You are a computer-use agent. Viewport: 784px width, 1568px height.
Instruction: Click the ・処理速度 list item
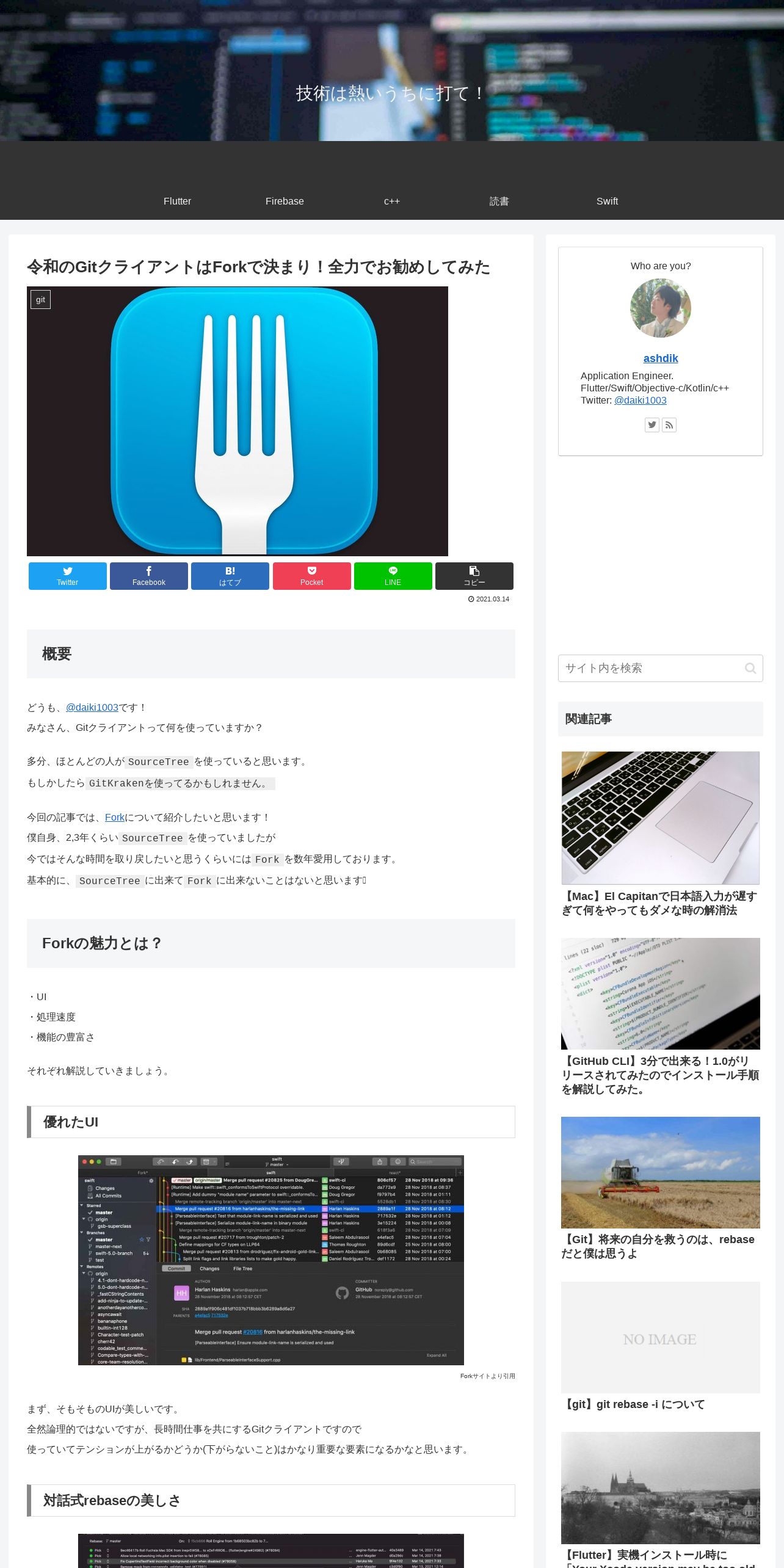pos(51,1017)
